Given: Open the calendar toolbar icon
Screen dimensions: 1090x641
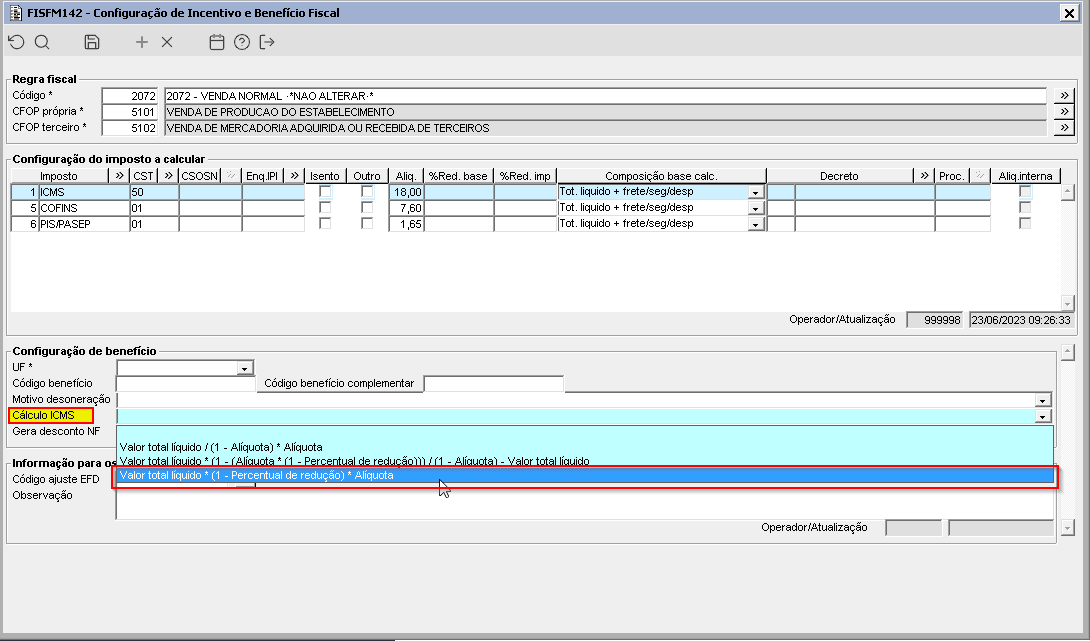Looking at the screenshot, I should [217, 42].
